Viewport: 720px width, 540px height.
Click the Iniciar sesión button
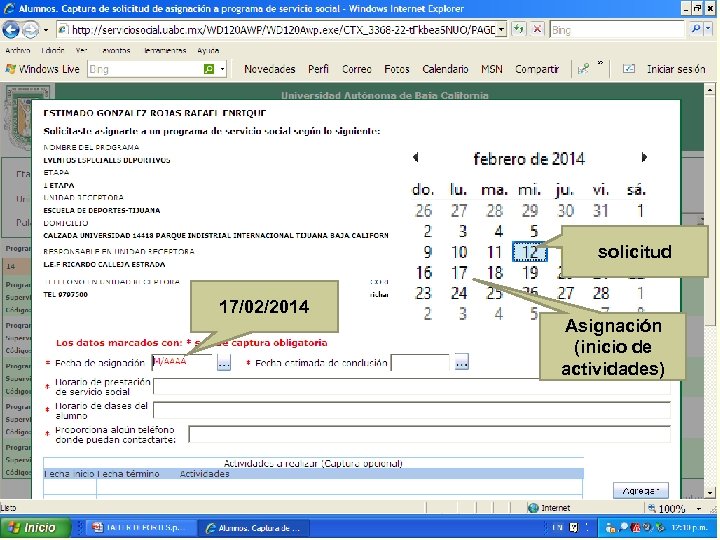point(676,69)
